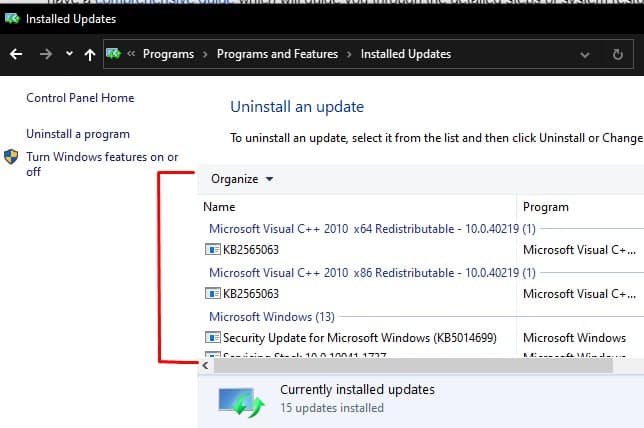Open recent locations dropdown arrow
This screenshot has height=428, width=644.
(x=69, y=53)
